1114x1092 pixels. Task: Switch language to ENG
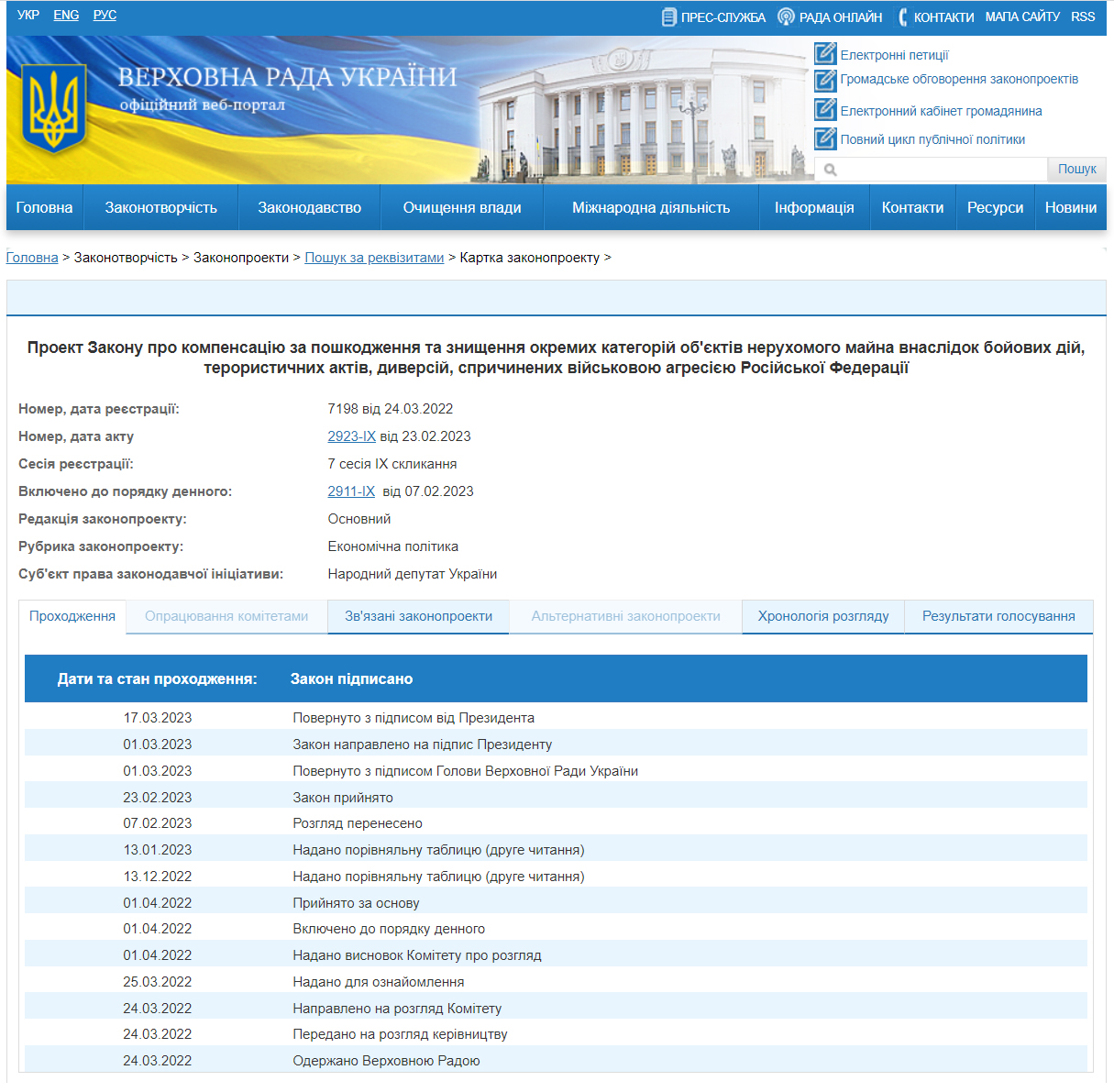66,15
